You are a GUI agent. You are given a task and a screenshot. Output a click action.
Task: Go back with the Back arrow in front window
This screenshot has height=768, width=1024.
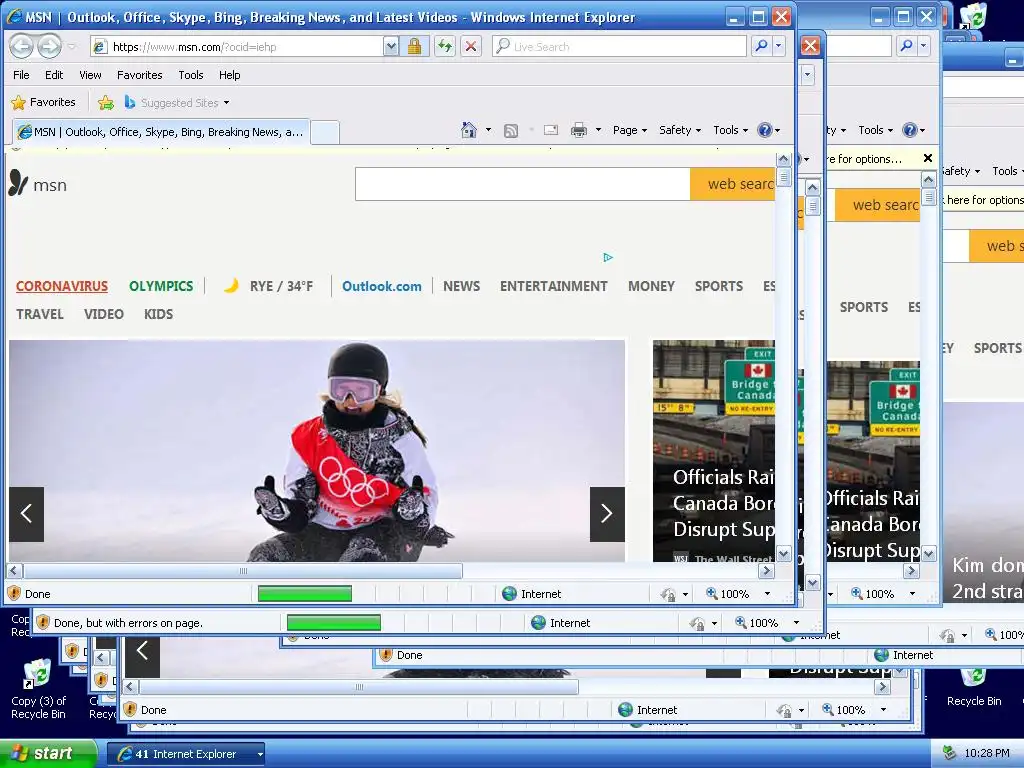point(22,46)
